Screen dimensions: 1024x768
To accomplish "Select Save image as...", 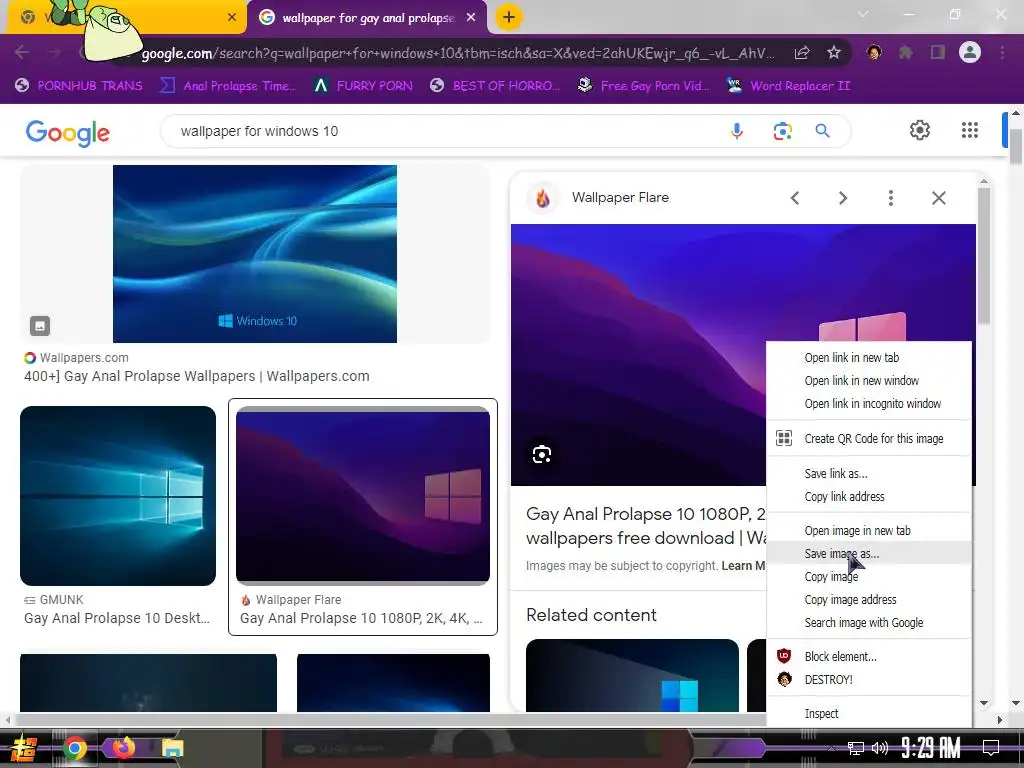I will tap(869, 554).
